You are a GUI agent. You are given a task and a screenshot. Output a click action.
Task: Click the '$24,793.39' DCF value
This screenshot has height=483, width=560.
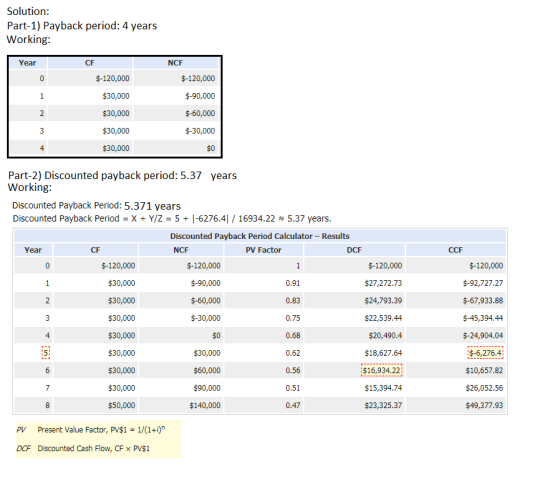pos(383,301)
